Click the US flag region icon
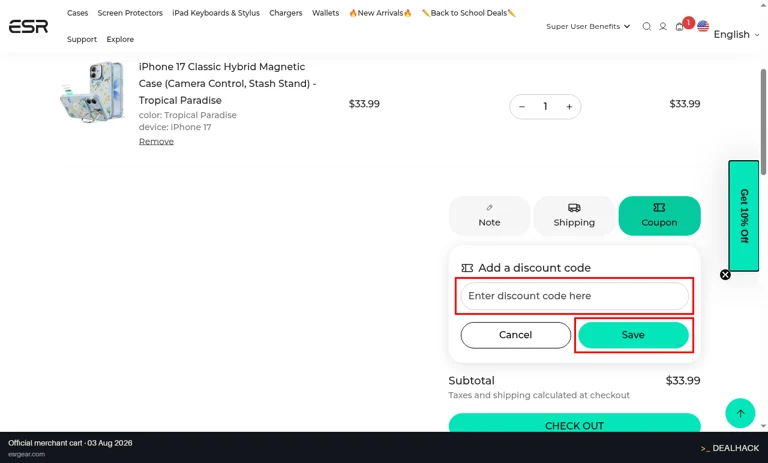768x463 pixels. (703, 26)
